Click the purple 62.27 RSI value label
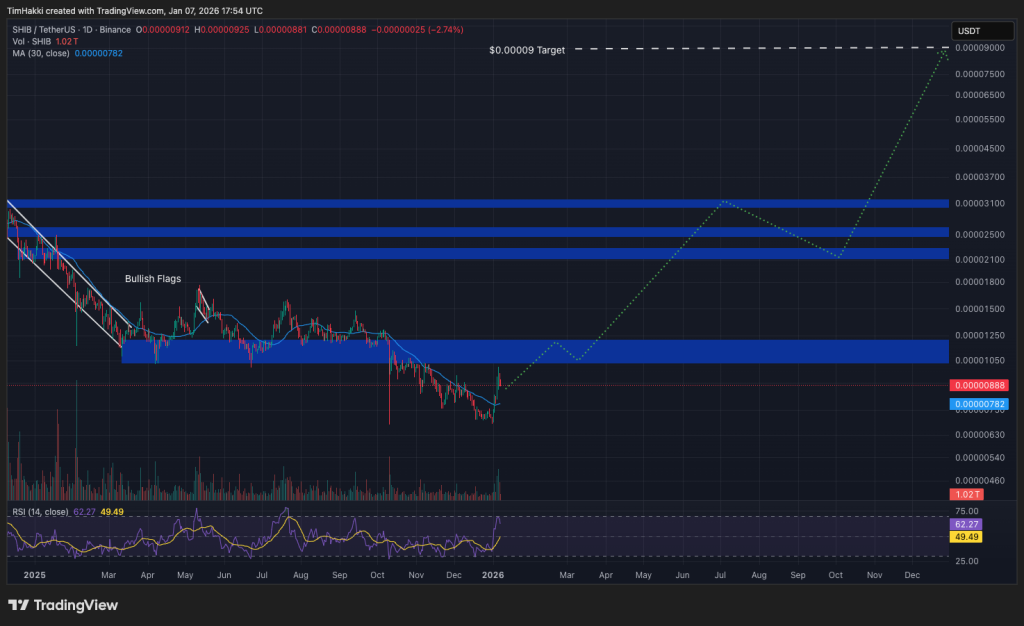This screenshot has width=1024, height=626. 967,524
